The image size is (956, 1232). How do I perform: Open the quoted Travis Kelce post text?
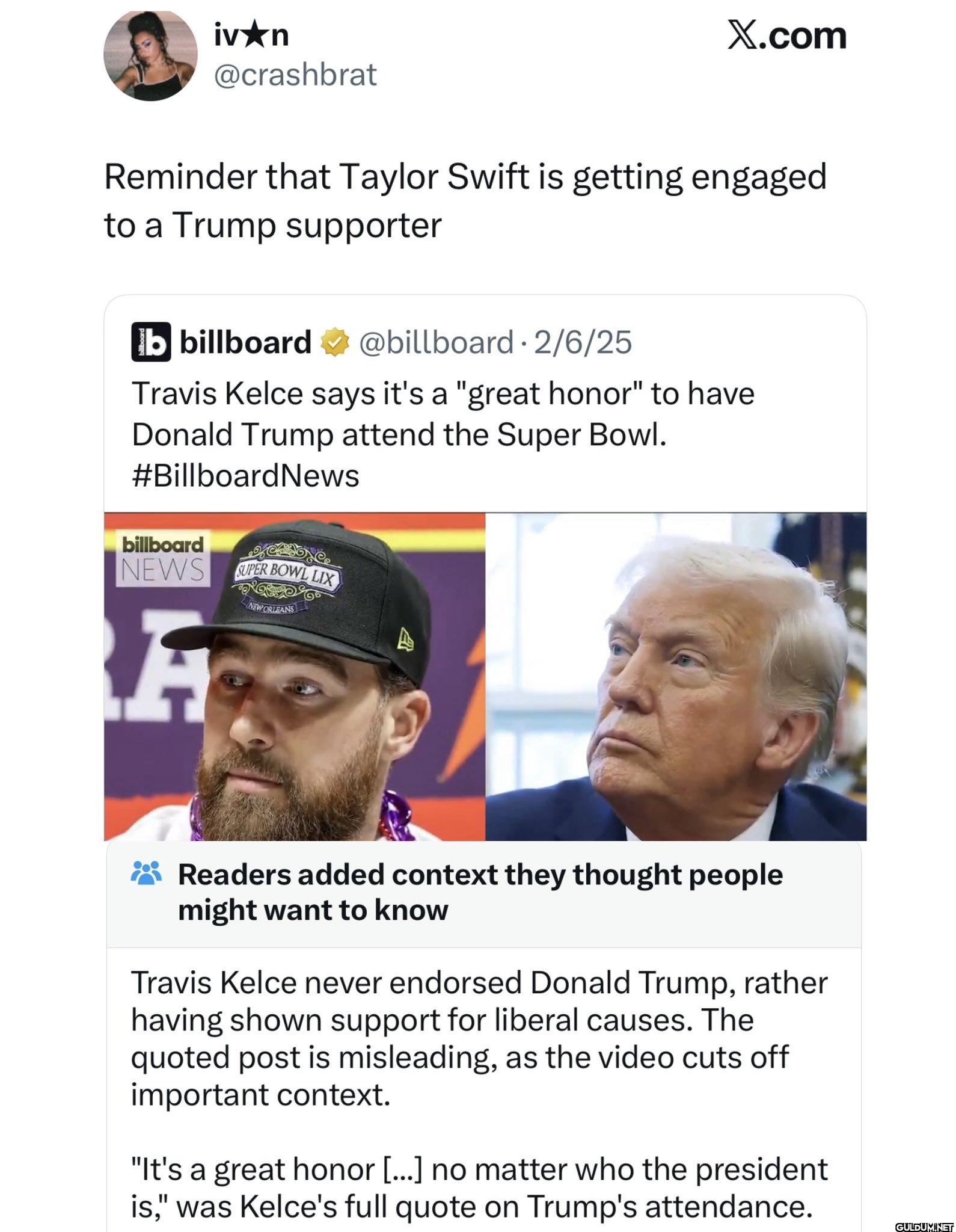(x=443, y=414)
